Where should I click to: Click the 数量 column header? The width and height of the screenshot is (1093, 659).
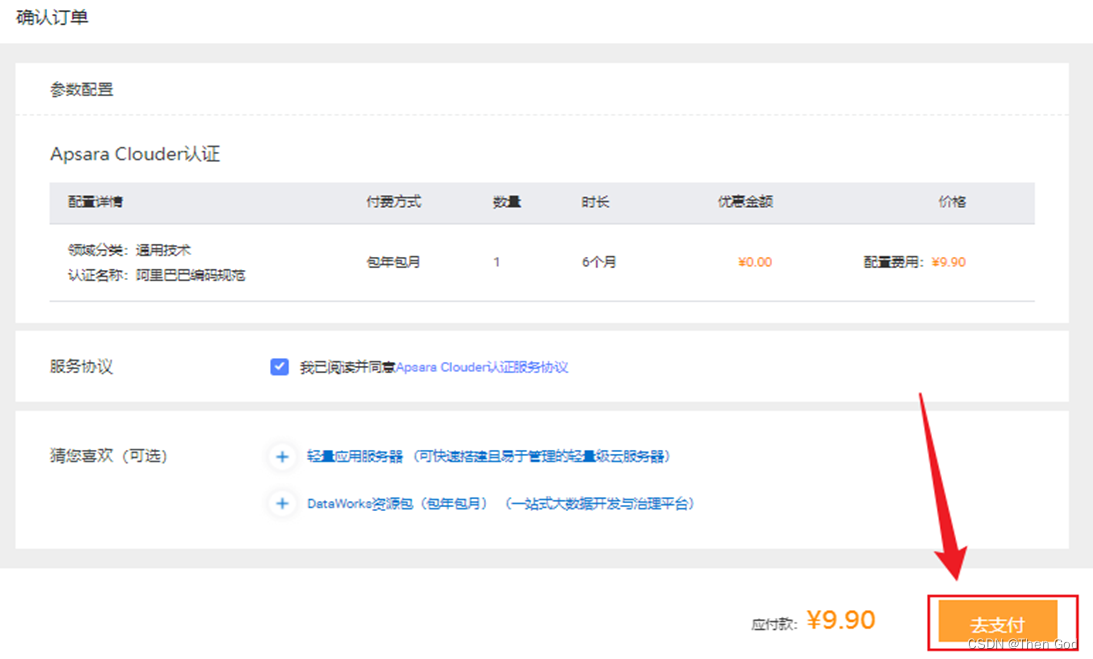[507, 202]
